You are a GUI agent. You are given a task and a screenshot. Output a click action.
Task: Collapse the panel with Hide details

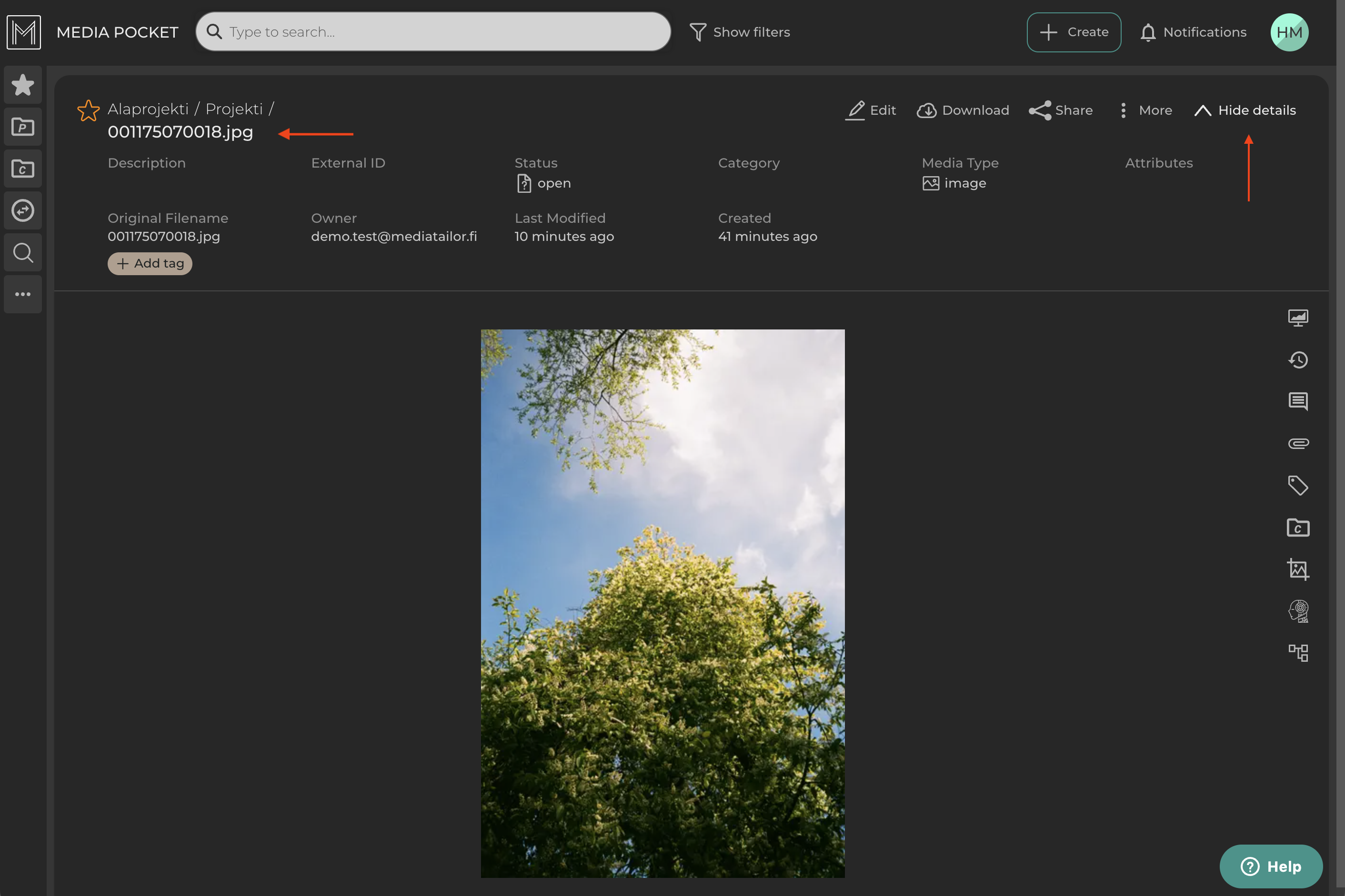point(1245,110)
